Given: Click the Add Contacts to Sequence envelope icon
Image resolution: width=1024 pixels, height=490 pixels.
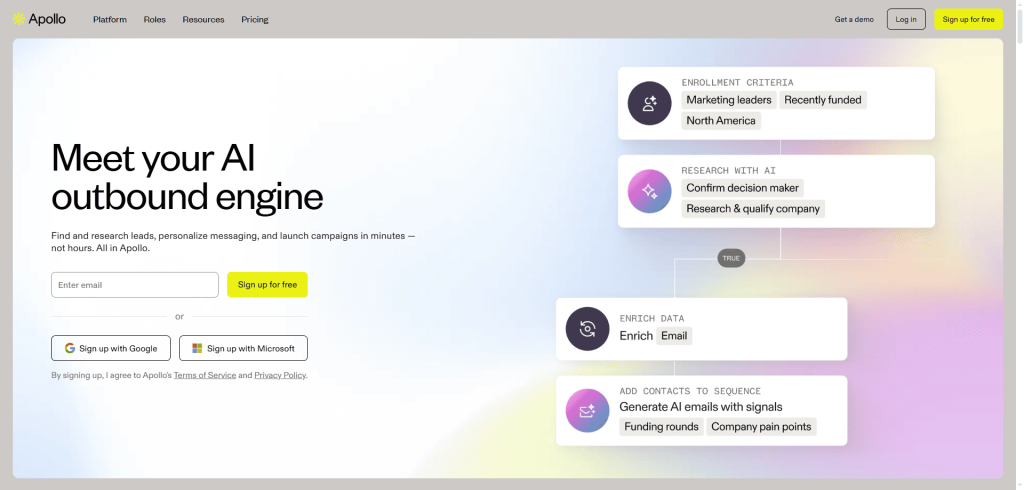Looking at the screenshot, I should point(587,410).
